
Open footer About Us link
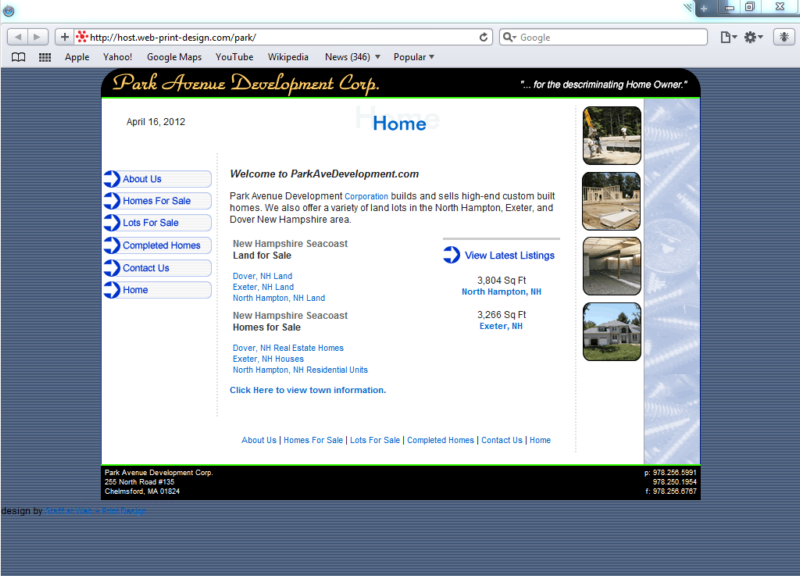tap(259, 440)
